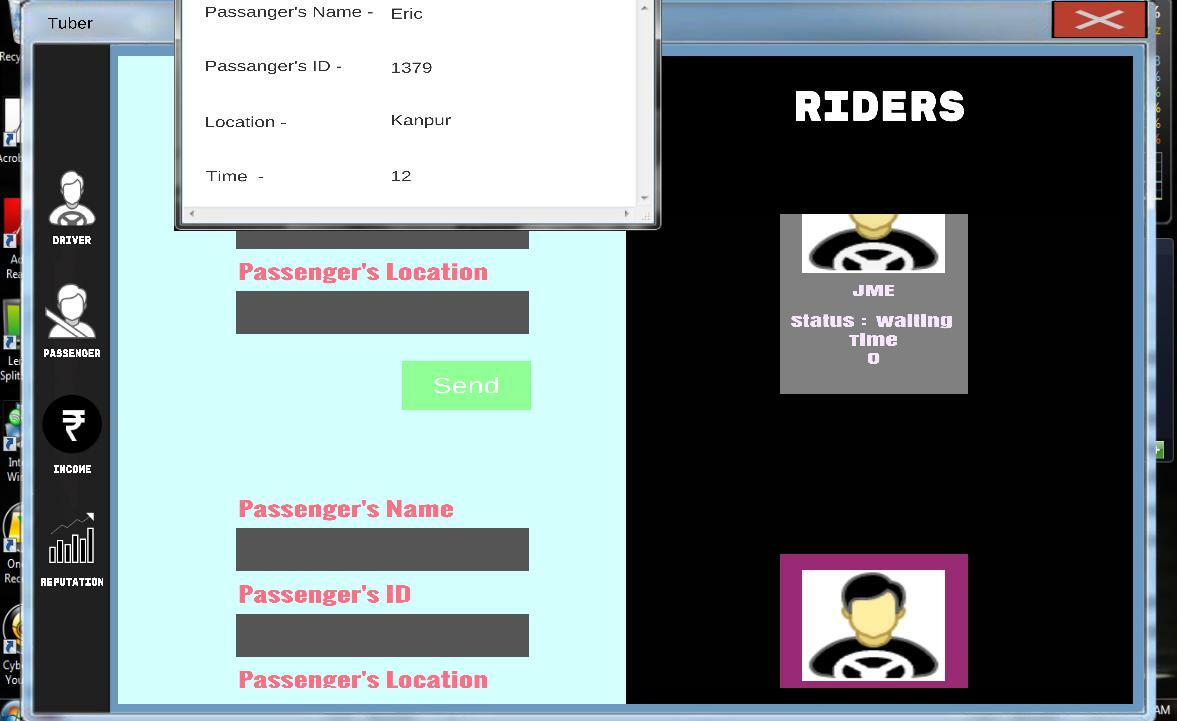The height and width of the screenshot is (721, 1177).
Task: Click the popup's scroll down arrow
Action: (644, 198)
